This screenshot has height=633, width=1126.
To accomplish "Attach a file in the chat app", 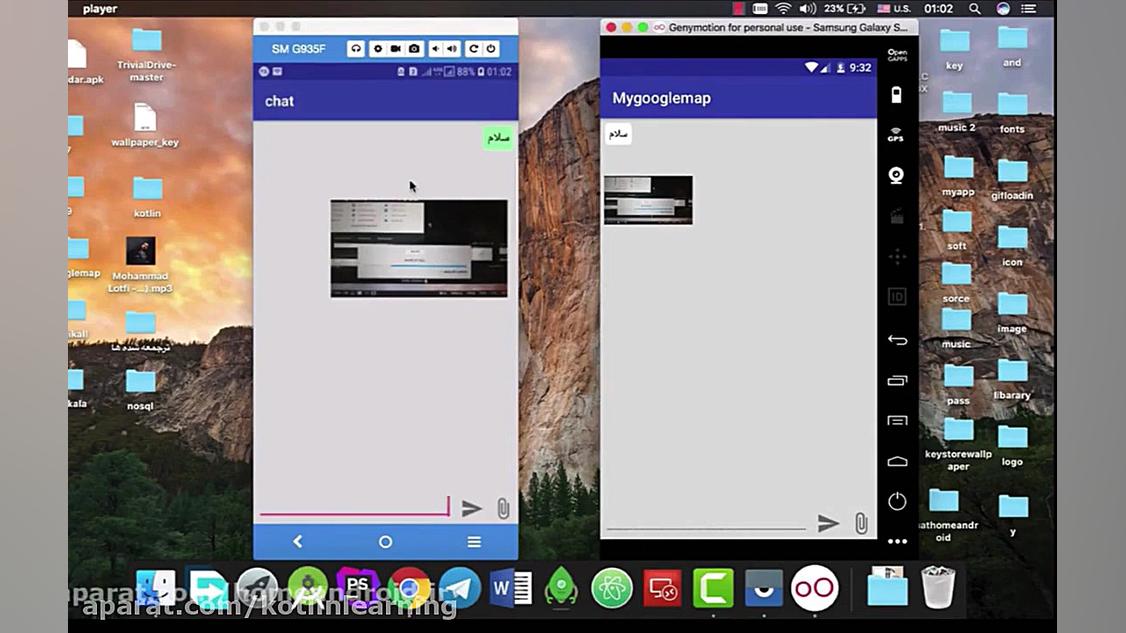I will [503, 509].
